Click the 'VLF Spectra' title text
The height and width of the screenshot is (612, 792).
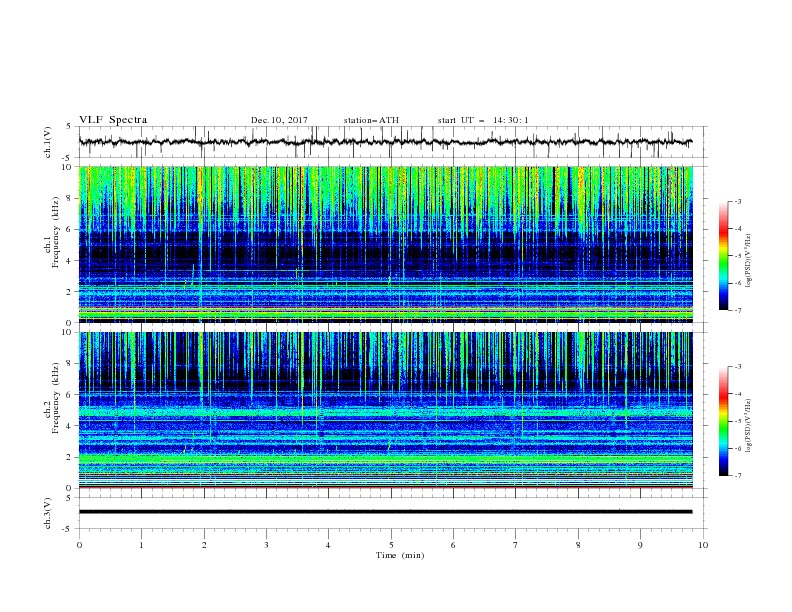point(113,120)
